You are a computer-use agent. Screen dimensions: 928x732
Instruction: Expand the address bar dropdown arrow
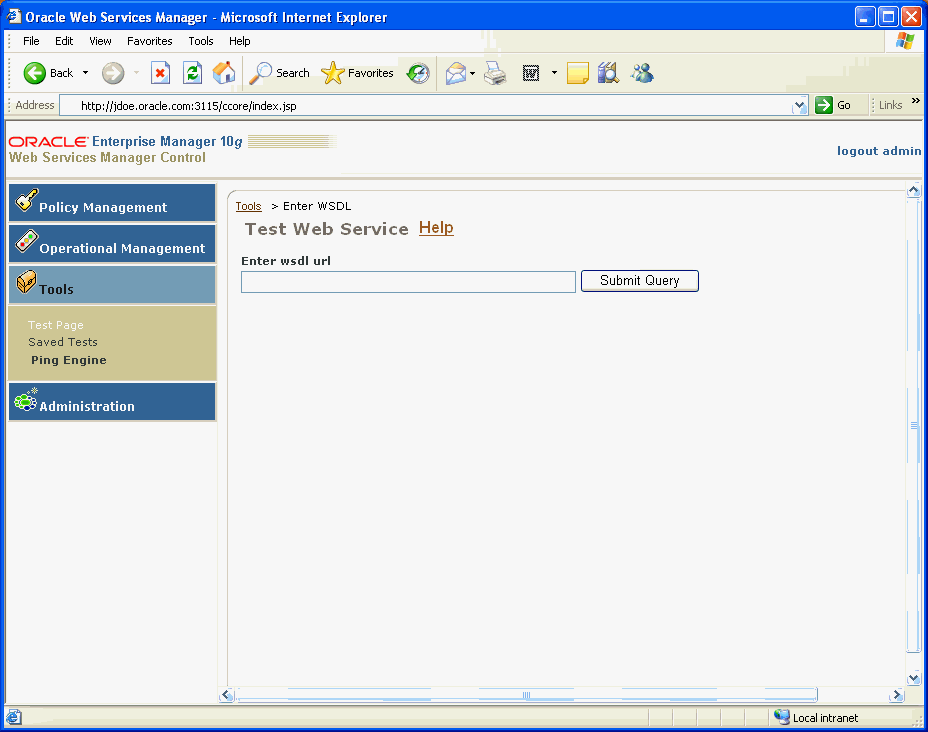click(800, 106)
